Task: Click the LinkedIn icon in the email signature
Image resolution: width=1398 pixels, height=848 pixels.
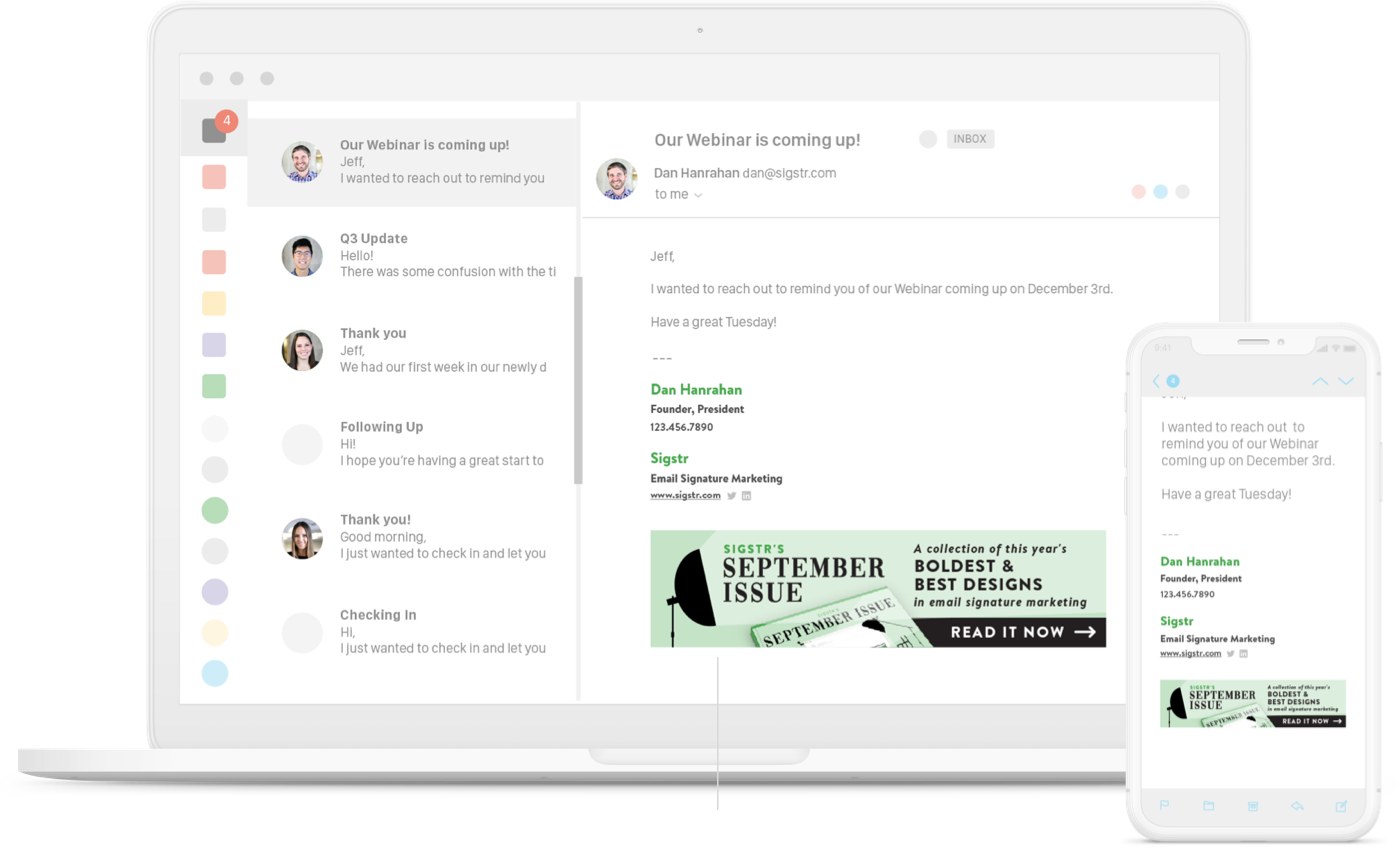Action: 745,495
